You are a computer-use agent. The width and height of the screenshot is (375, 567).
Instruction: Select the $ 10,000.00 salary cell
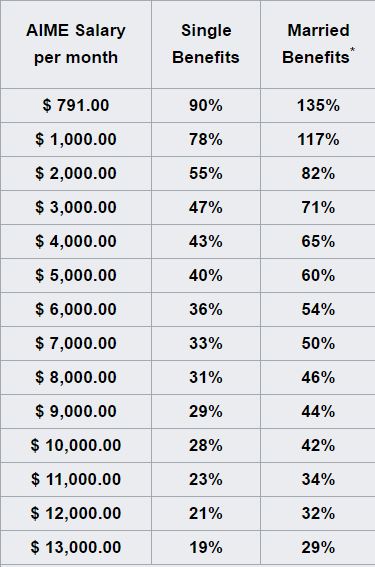point(76,446)
